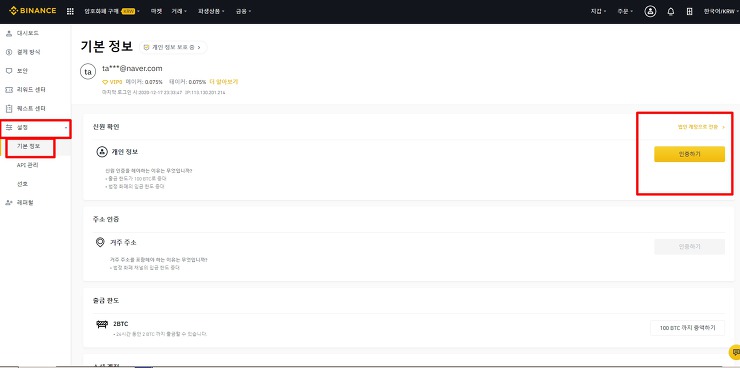This screenshot has height=368, width=740.
Task: Click the 2BTC limit text
Action: click(x=121, y=324)
